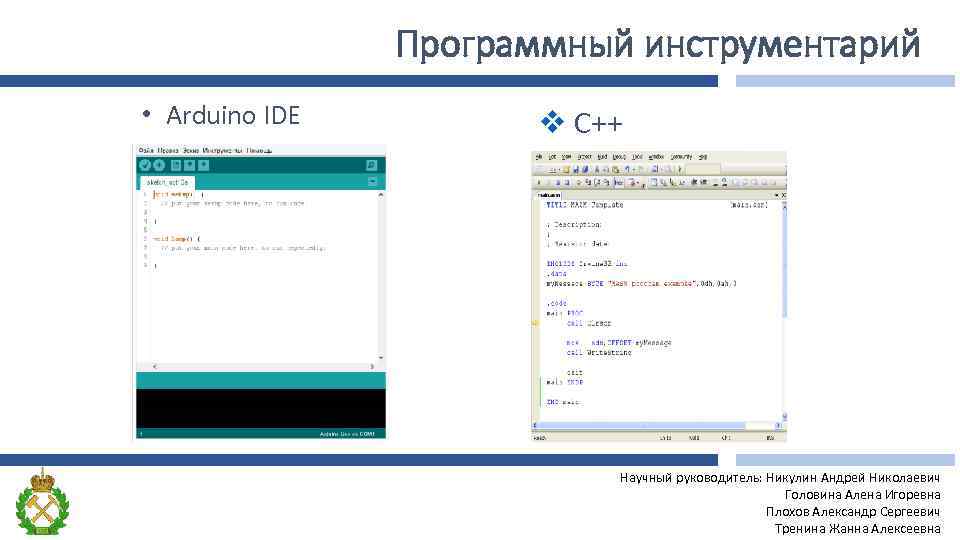Click the Open sketch icon in Arduino toolbar
960x540 pixels.
point(190,165)
